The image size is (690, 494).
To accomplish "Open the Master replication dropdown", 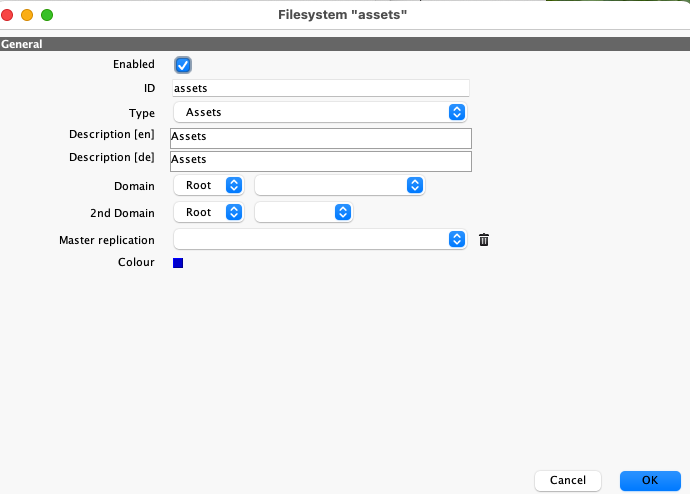I will [320, 239].
